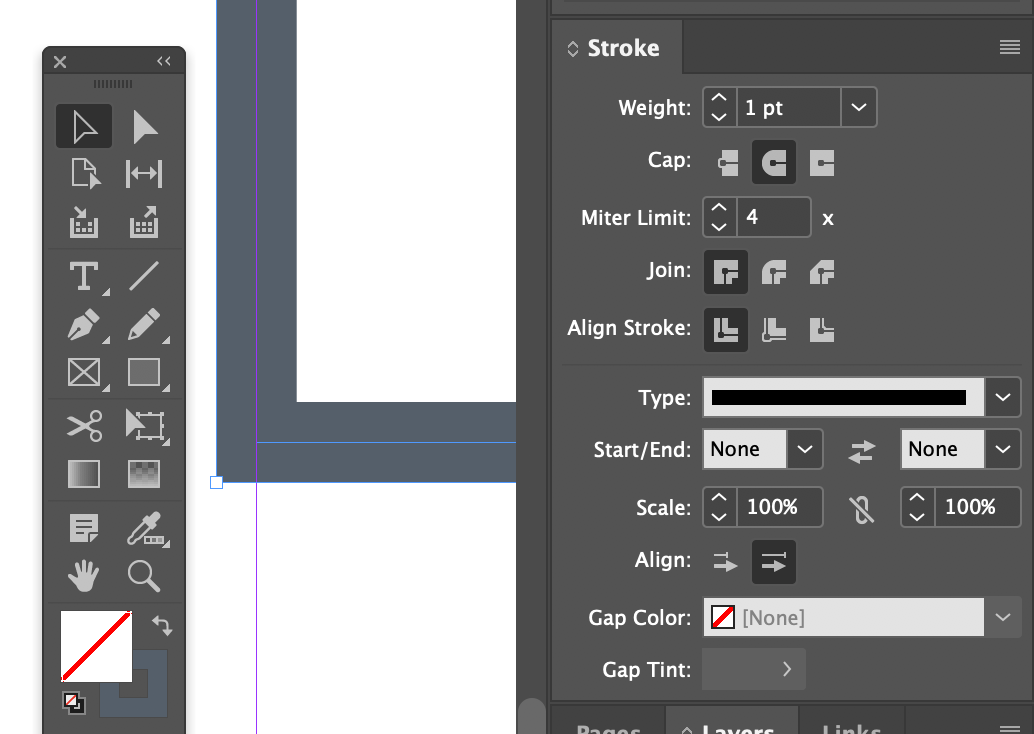Collapse the Tools panel

(164, 61)
